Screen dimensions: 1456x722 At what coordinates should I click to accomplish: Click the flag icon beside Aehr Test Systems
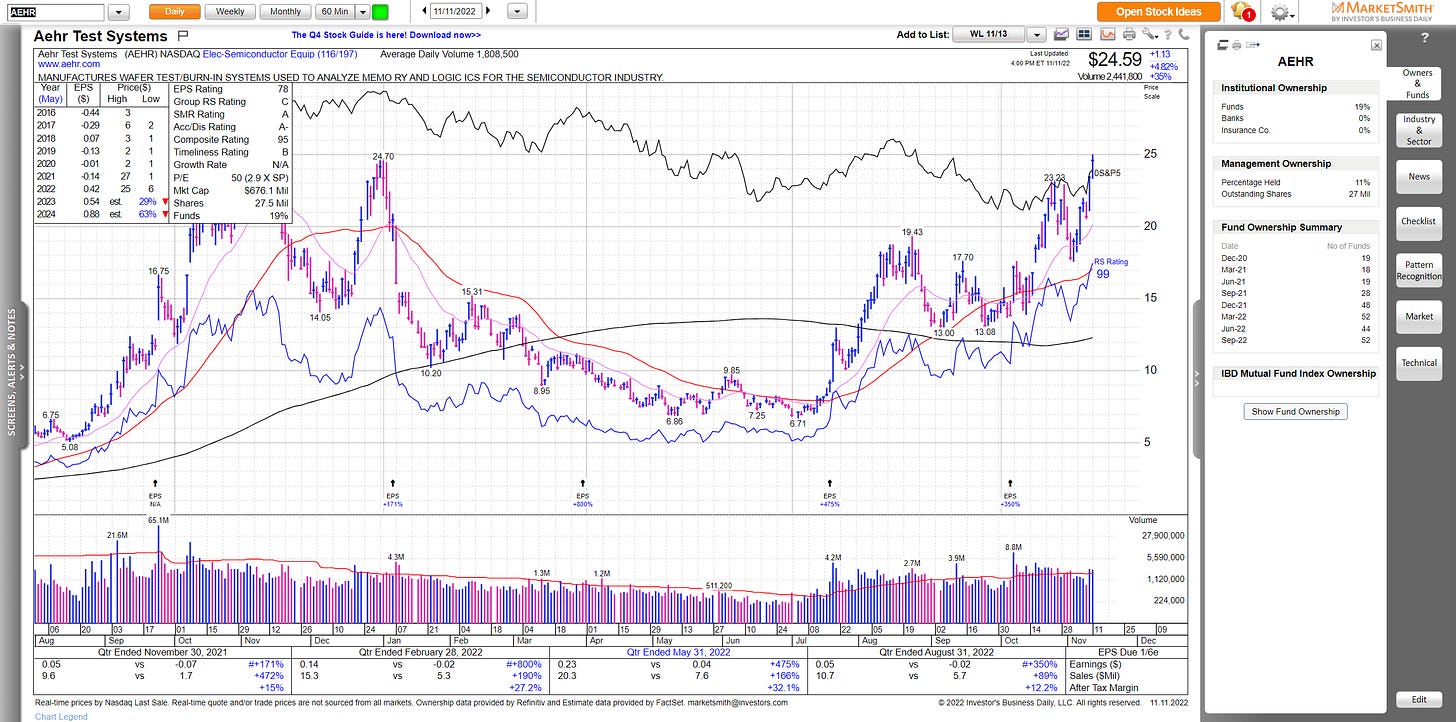coord(182,35)
